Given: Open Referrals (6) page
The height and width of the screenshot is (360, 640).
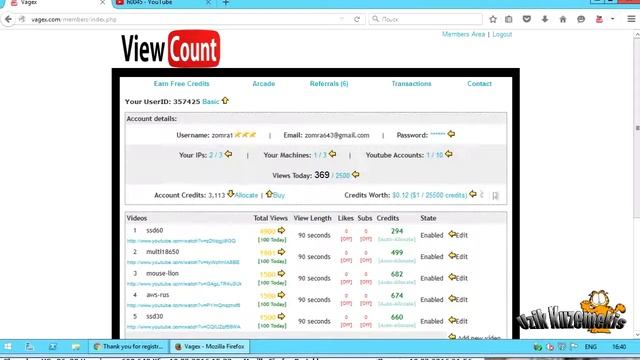Looking at the screenshot, I should (329, 84).
